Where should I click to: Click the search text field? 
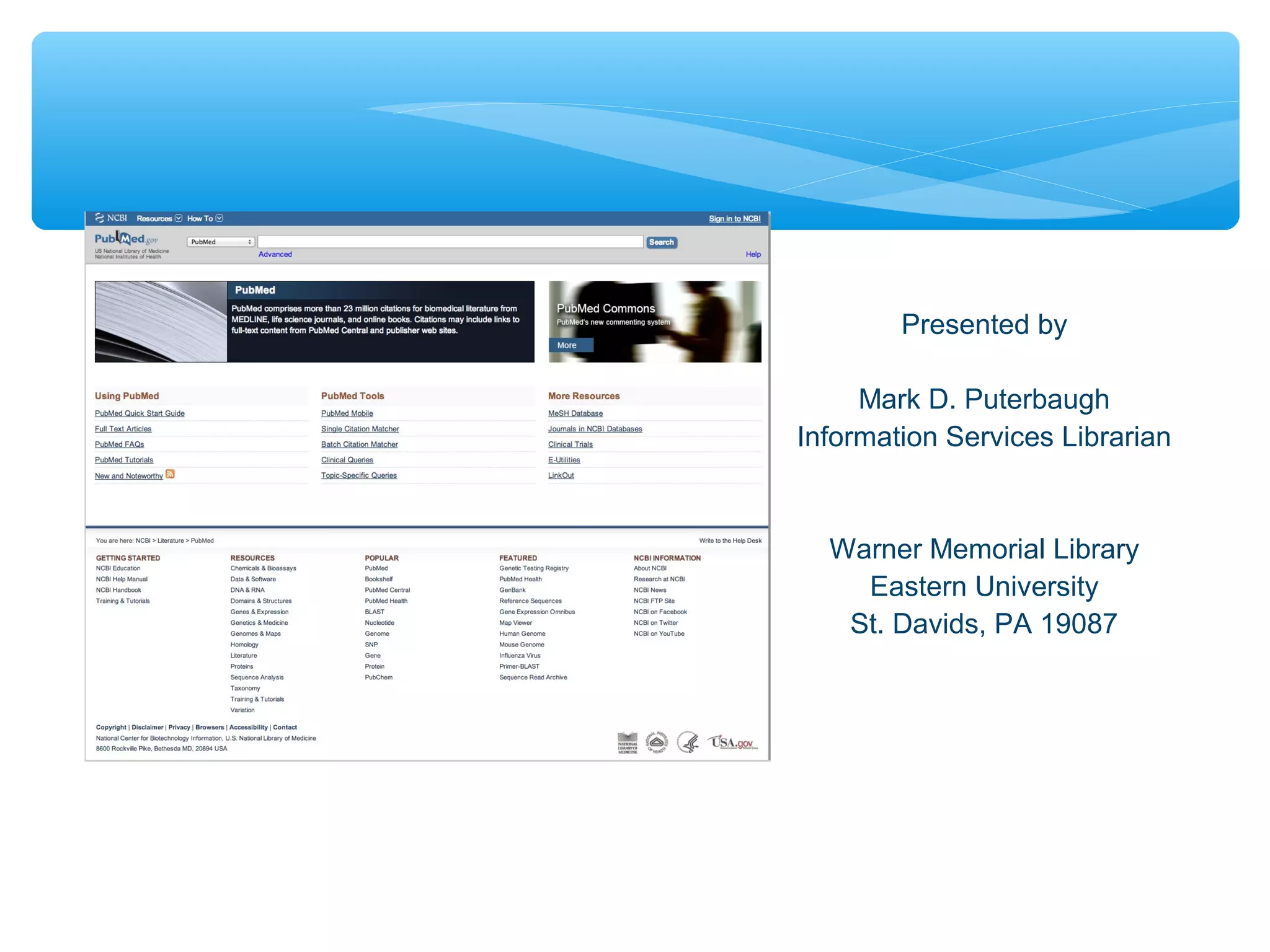(450, 242)
